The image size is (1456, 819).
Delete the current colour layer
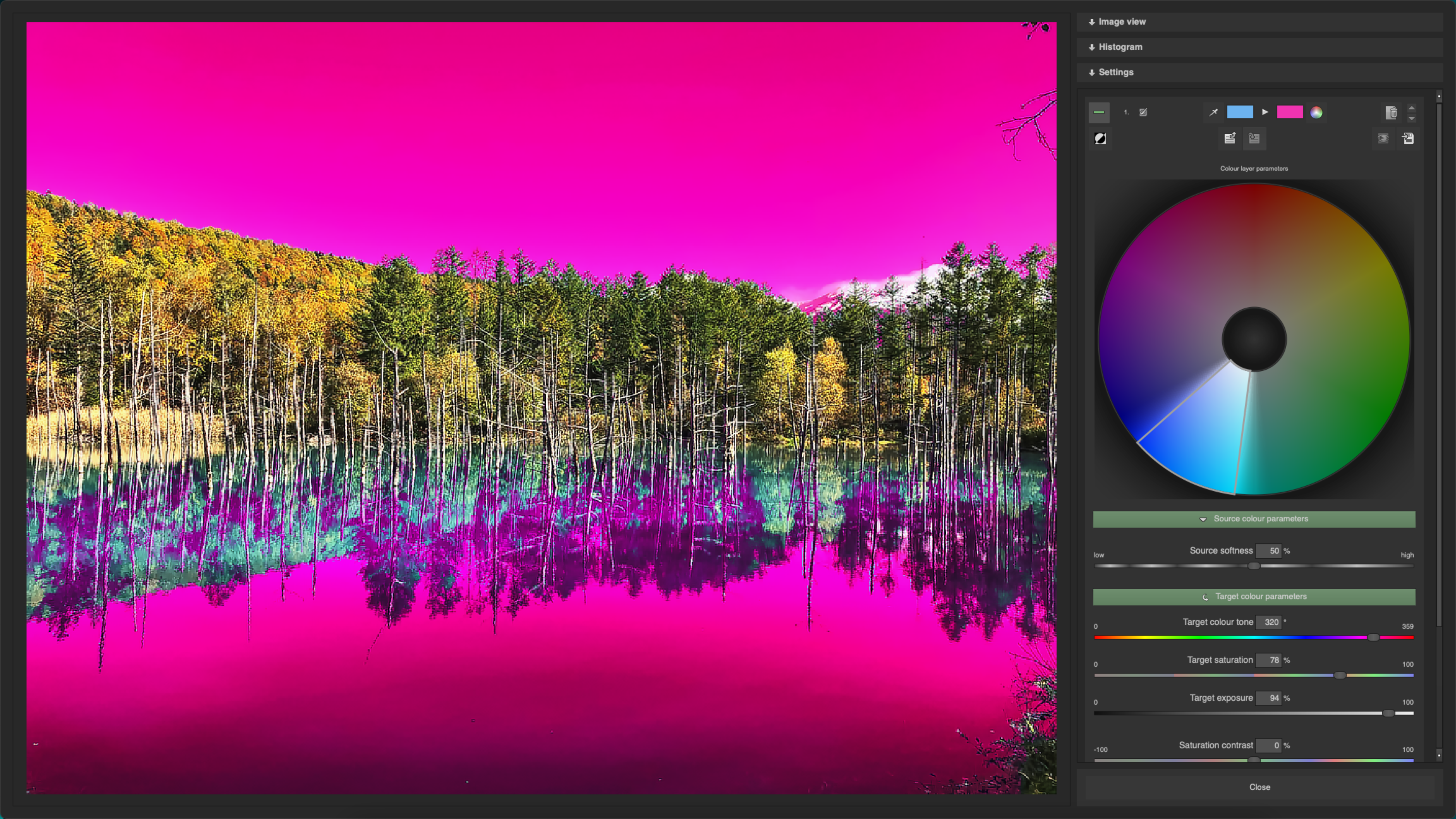[x=1391, y=112]
